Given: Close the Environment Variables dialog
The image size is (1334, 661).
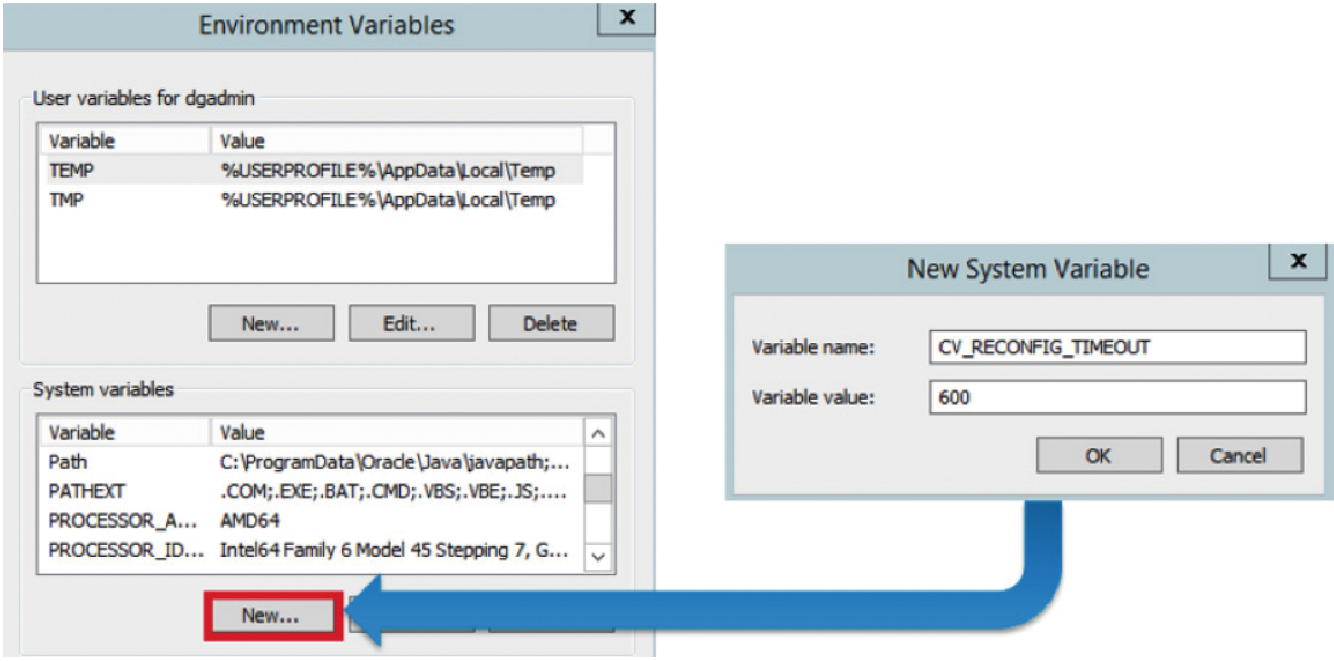Looking at the screenshot, I should tap(626, 20).
